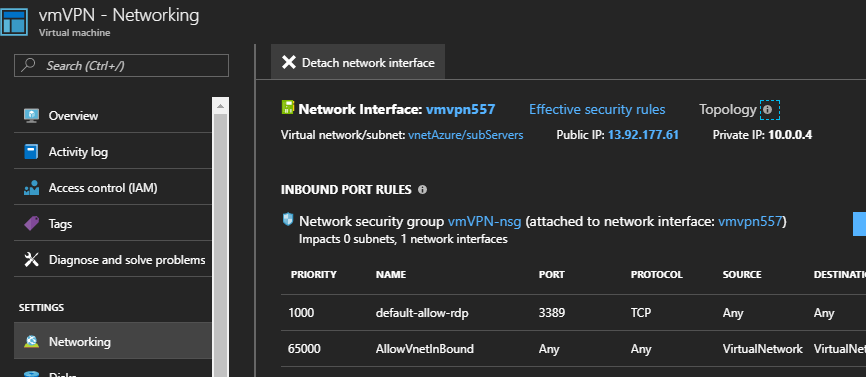Screen dimensions: 866x377
Task: Click the Any port cell of AllowVnetInBound
Action: pyautogui.click(x=549, y=349)
